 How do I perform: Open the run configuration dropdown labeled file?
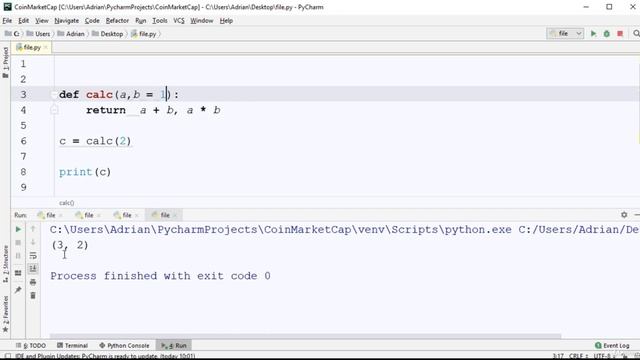click(565, 33)
